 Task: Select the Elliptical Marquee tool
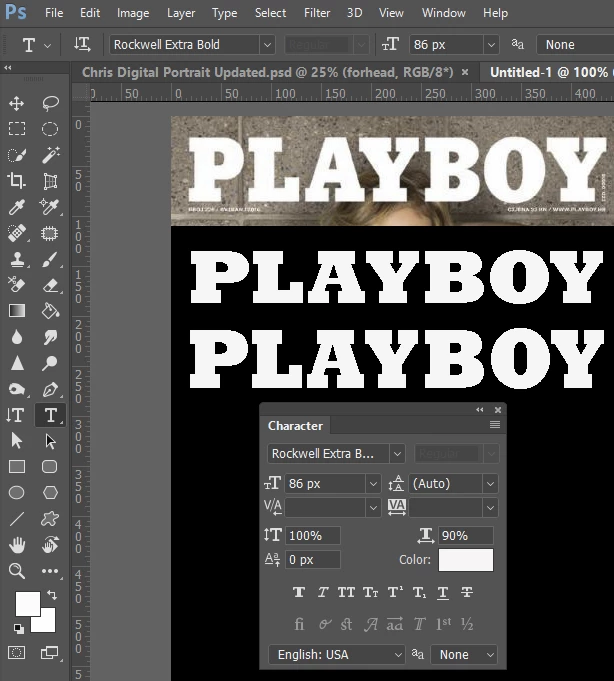(x=50, y=129)
